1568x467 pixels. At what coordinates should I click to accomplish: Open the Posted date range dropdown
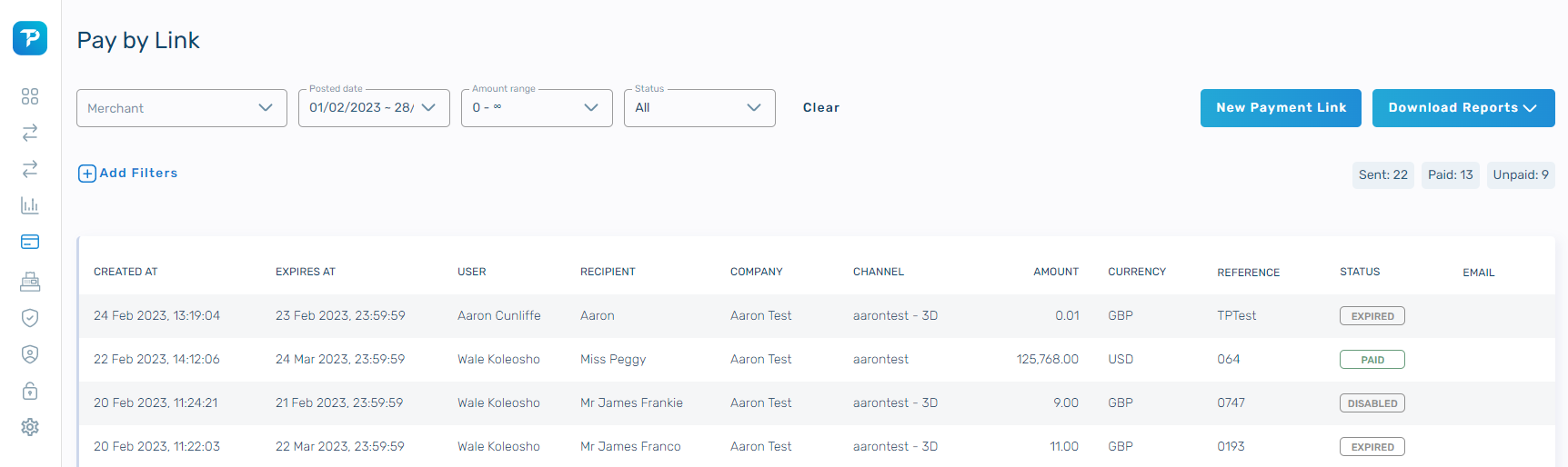click(374, 108)
